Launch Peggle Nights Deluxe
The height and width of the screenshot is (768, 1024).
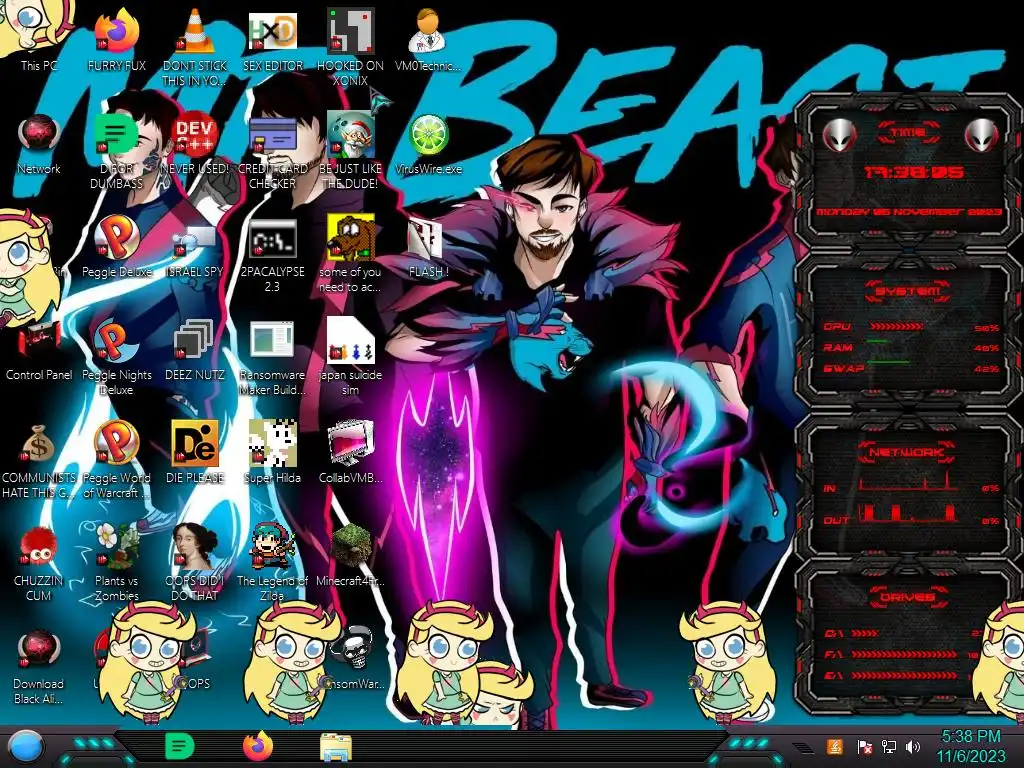pos(117,357)
